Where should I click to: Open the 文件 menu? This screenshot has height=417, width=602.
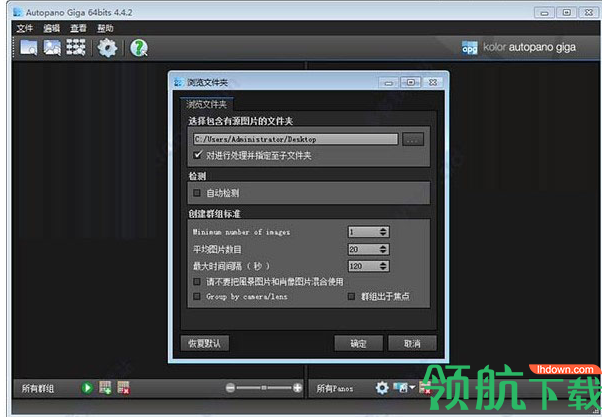[x=25, y=28]
